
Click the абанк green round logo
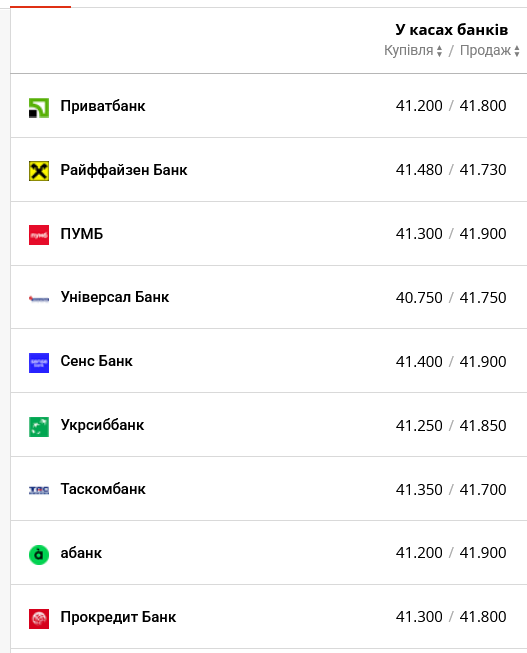pos(39,555)
